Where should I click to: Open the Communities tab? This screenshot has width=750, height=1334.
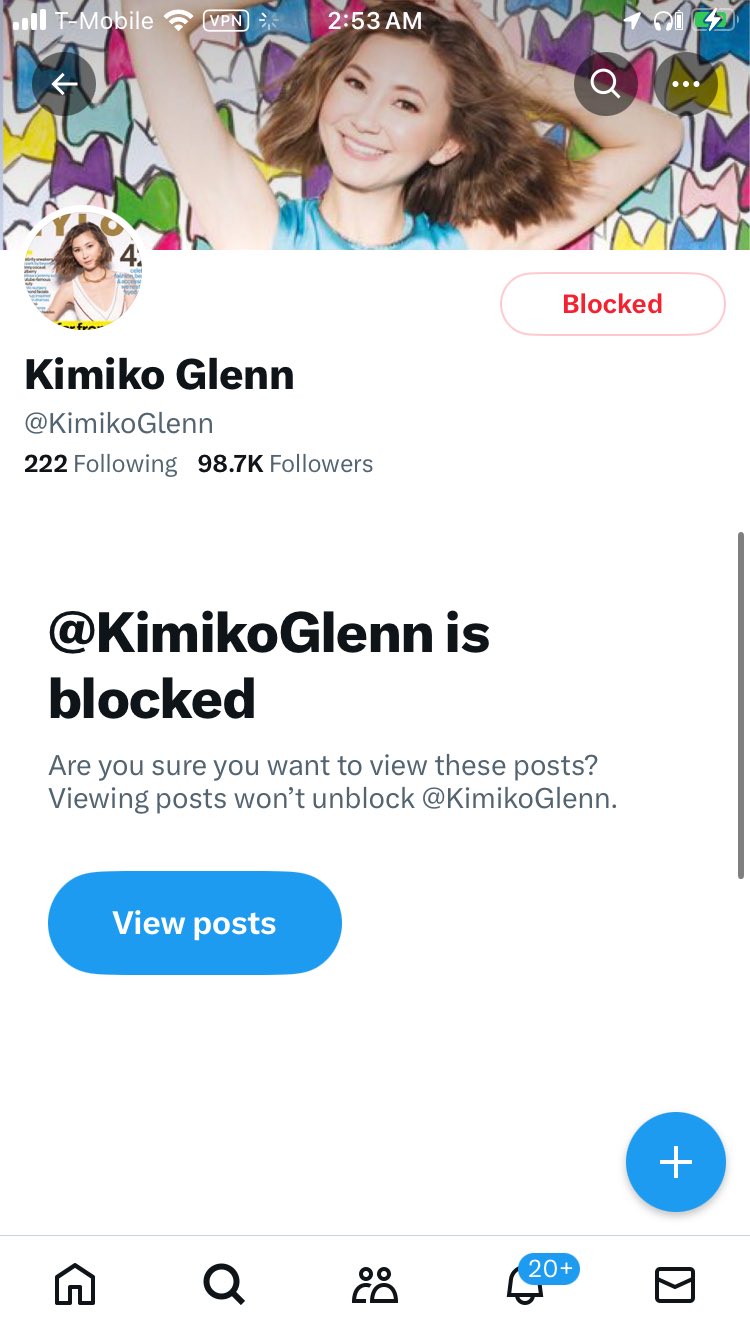coord(375,1284)
